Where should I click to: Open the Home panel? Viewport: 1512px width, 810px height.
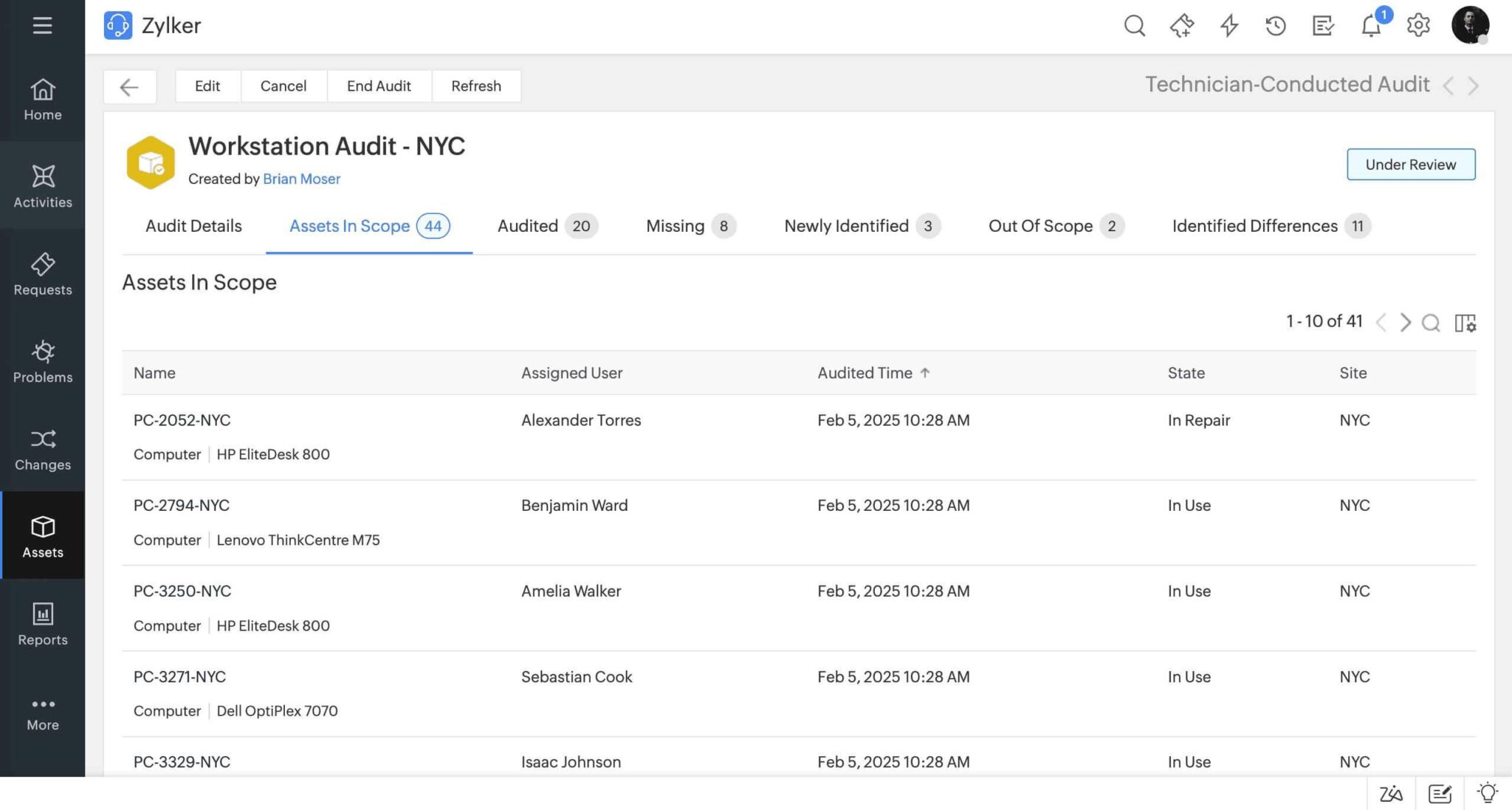point(42,97)
